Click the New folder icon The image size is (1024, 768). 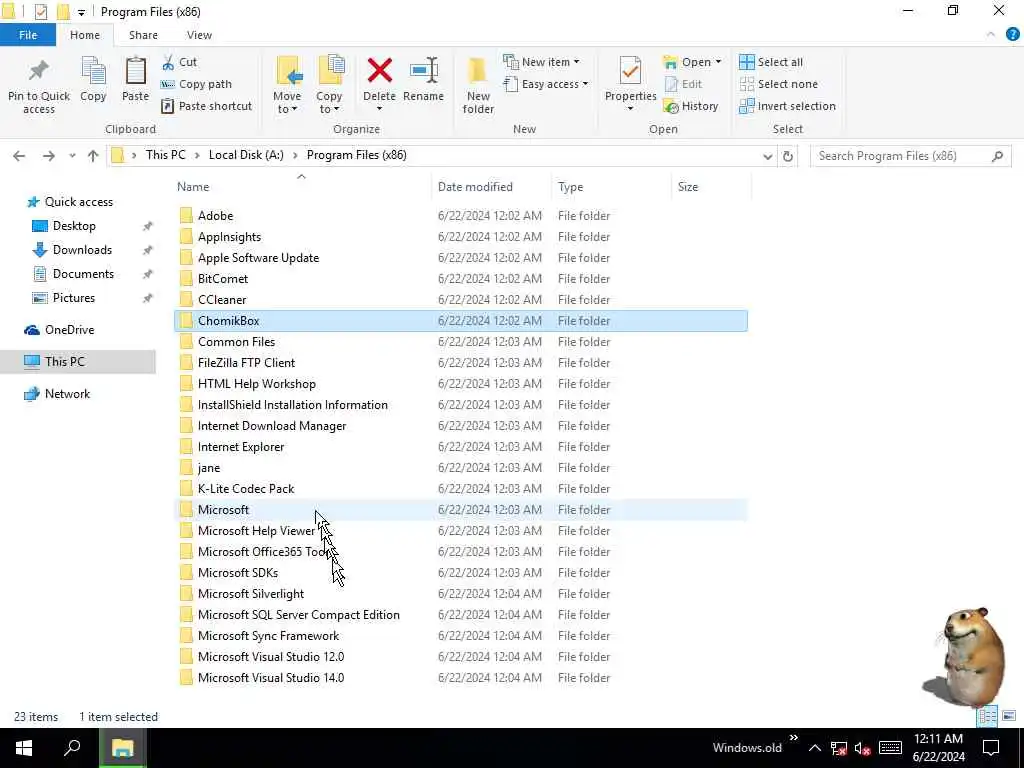(x=478, y=71)
